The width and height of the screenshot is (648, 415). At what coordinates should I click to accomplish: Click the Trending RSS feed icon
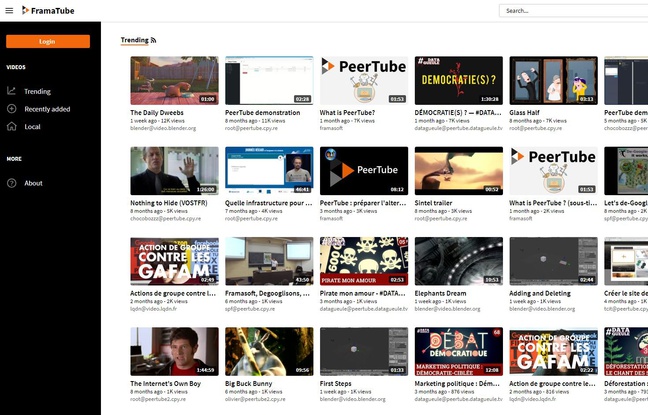153,40
